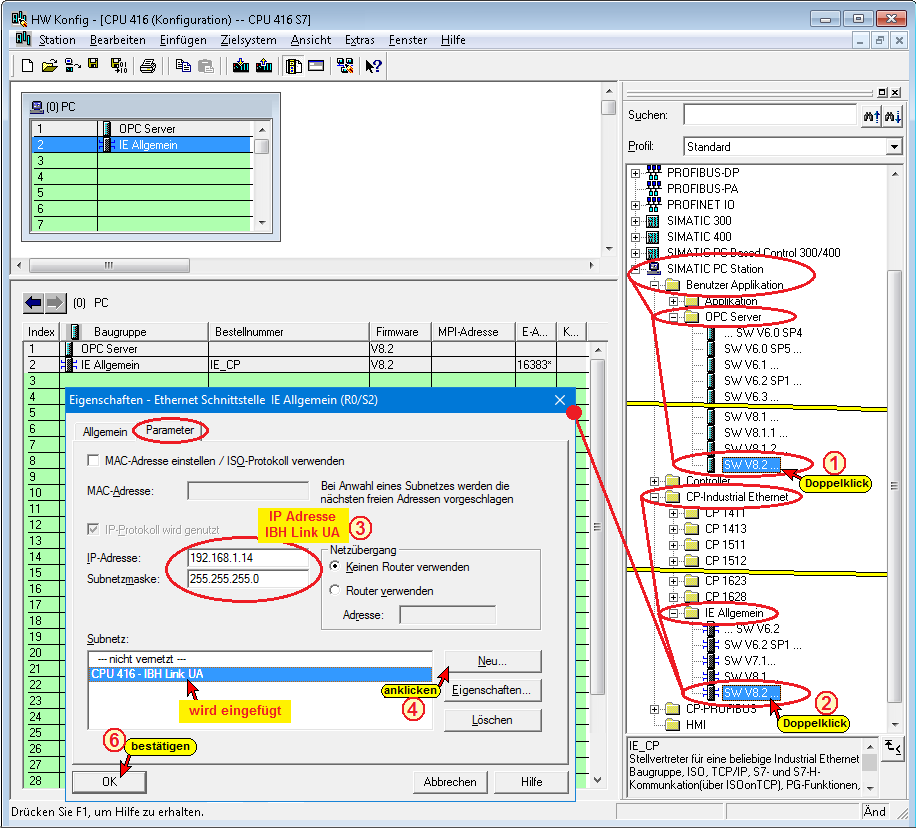This screenshot has width=916, height=828.
Task: Click the Upload from module icon
Action: [x=264, y=65]
